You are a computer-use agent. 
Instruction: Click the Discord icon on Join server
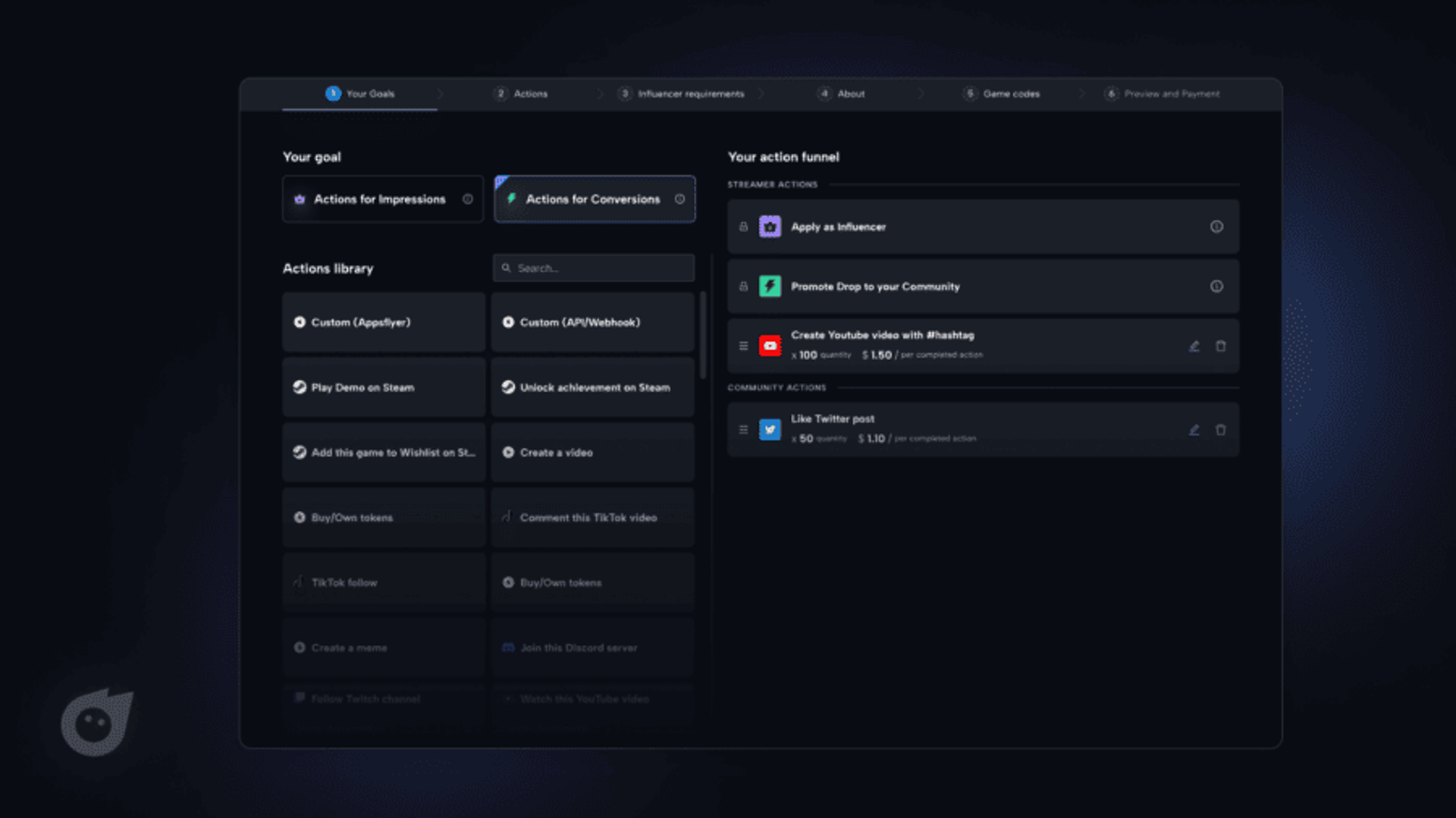[x=508, y=647]
